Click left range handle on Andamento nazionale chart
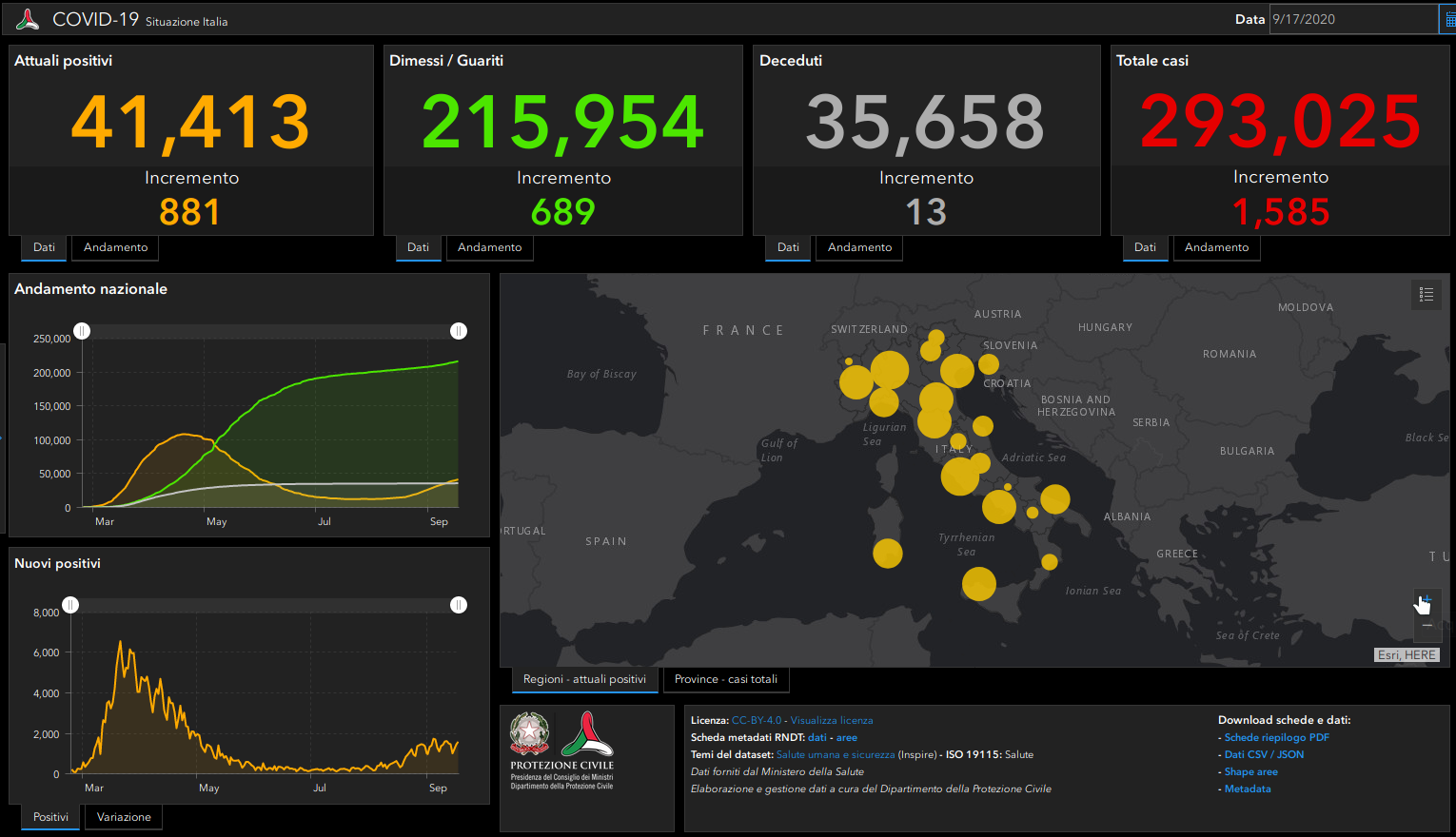The image size is (1456, 837). (82, 331)
